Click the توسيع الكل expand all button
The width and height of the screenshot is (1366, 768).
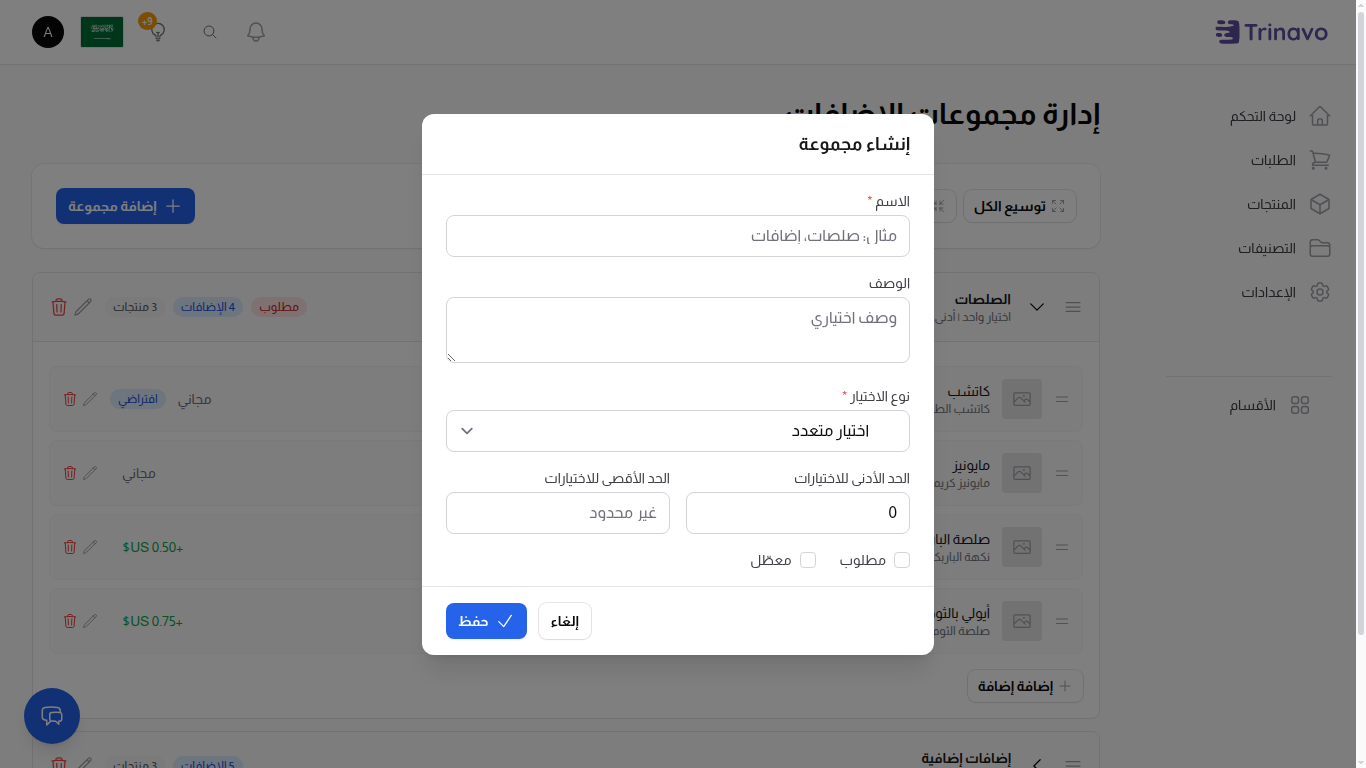pos(1019,205)
